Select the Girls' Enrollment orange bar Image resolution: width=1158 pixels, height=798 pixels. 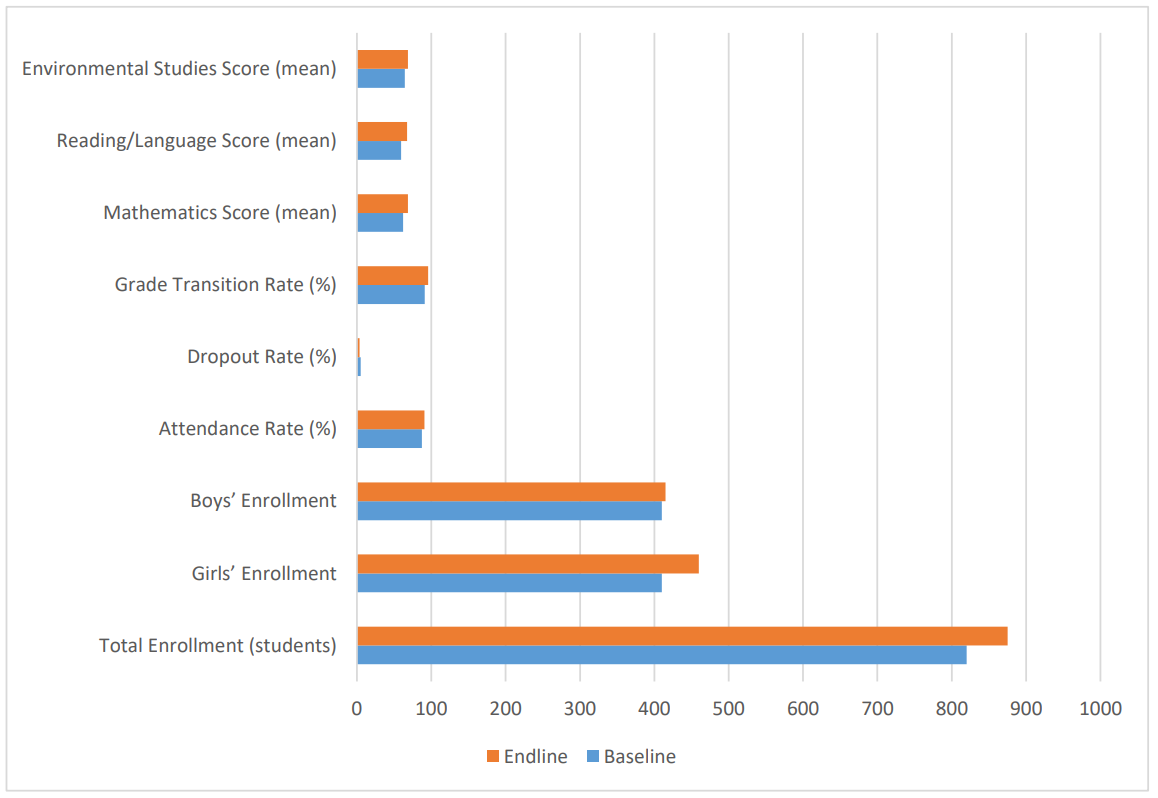tap(527, 564)
